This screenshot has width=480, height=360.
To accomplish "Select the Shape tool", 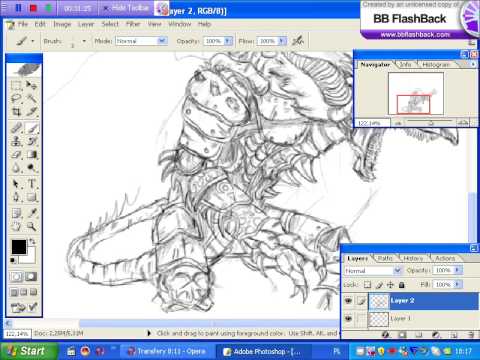I will tap(32, 197).
